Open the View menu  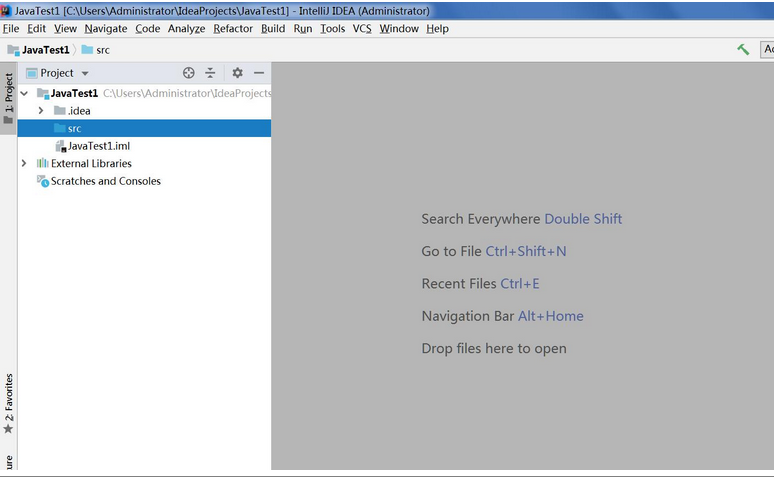tap(65, 29)
